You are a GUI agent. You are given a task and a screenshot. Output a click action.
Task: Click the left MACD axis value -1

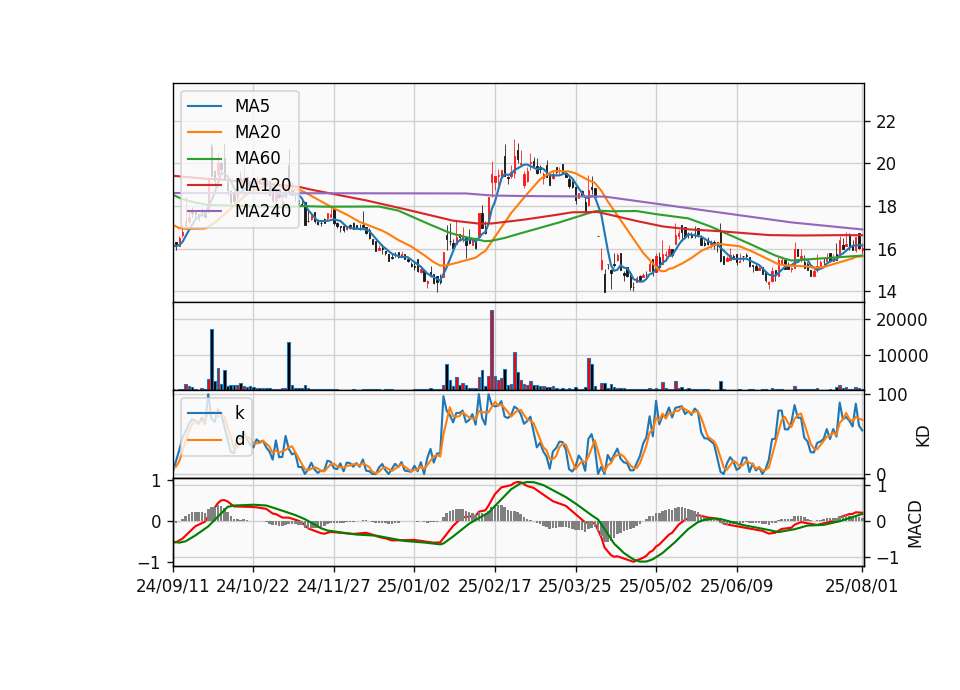point(150,563)
